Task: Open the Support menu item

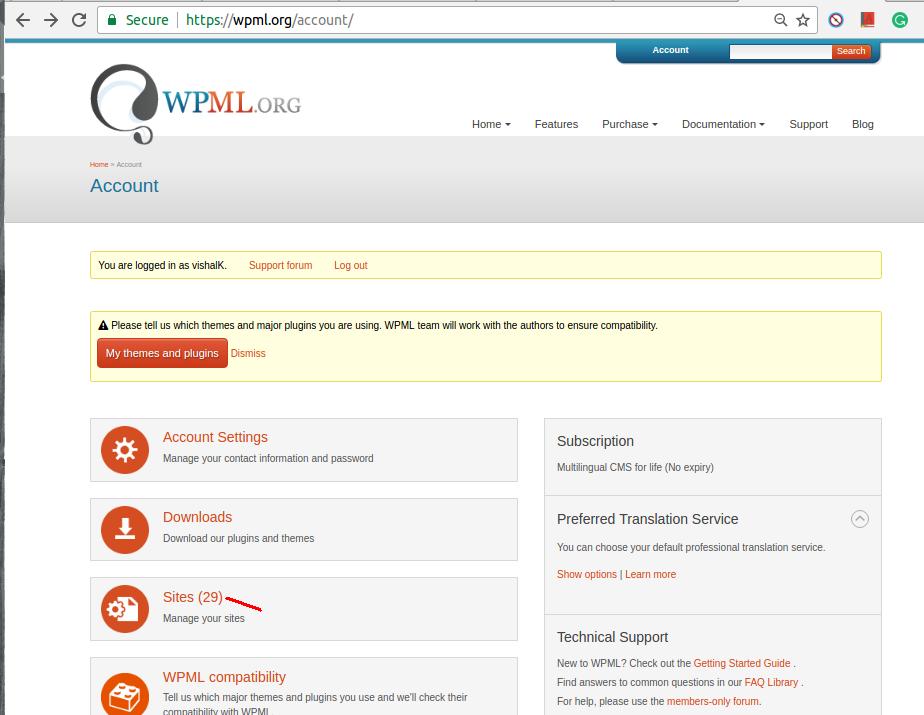Action: pos(808,124)
